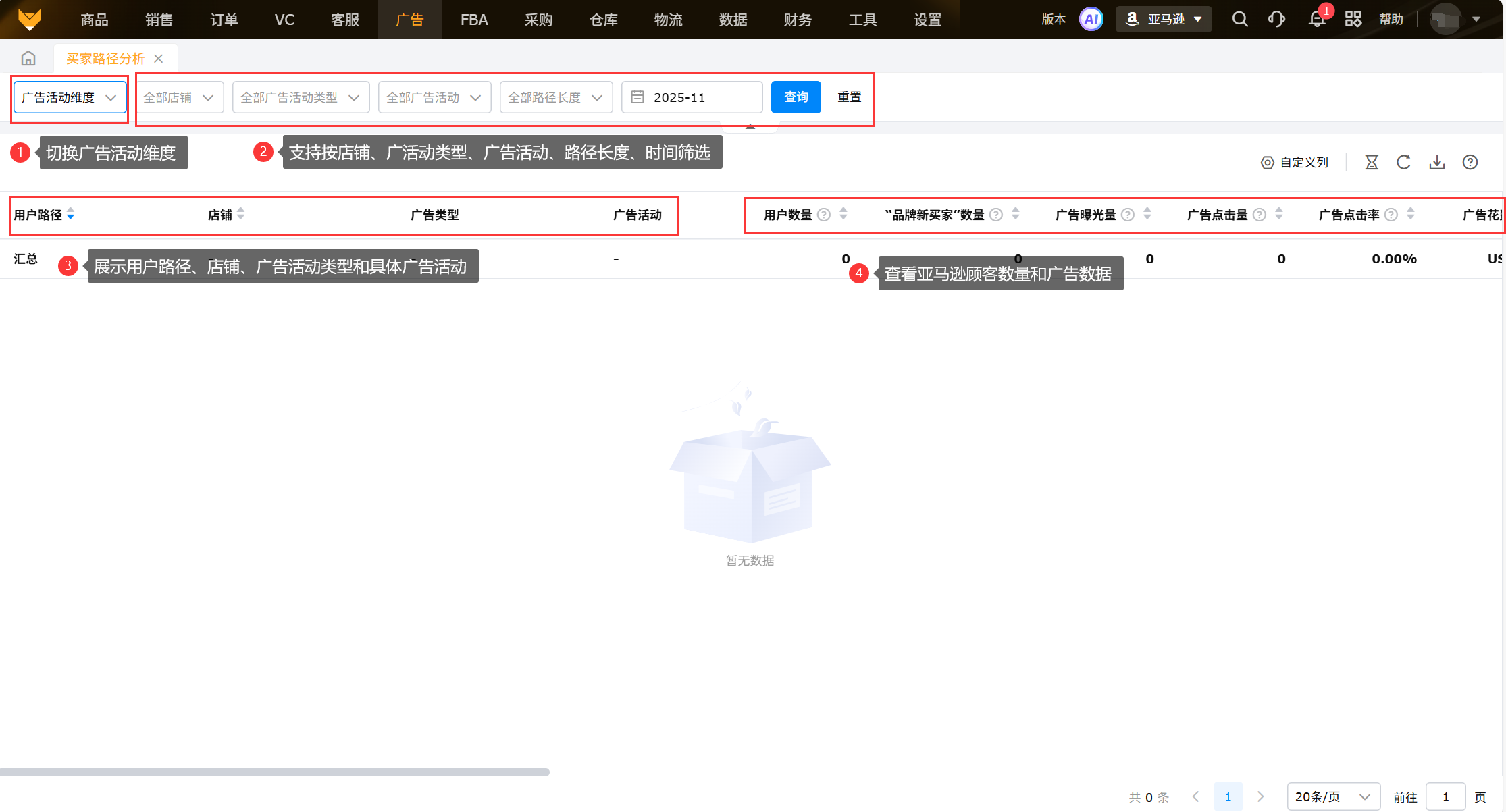This screenshot has width=1506, height=812.
Task: Sort by 用户数量 column arrows
Action: click(x=843, y=215)
